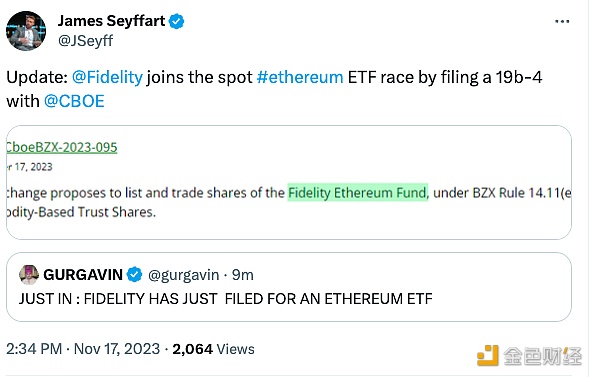593x377 pixels.
Task: Click the 2,064 Views count
Action: coord(213,349)
